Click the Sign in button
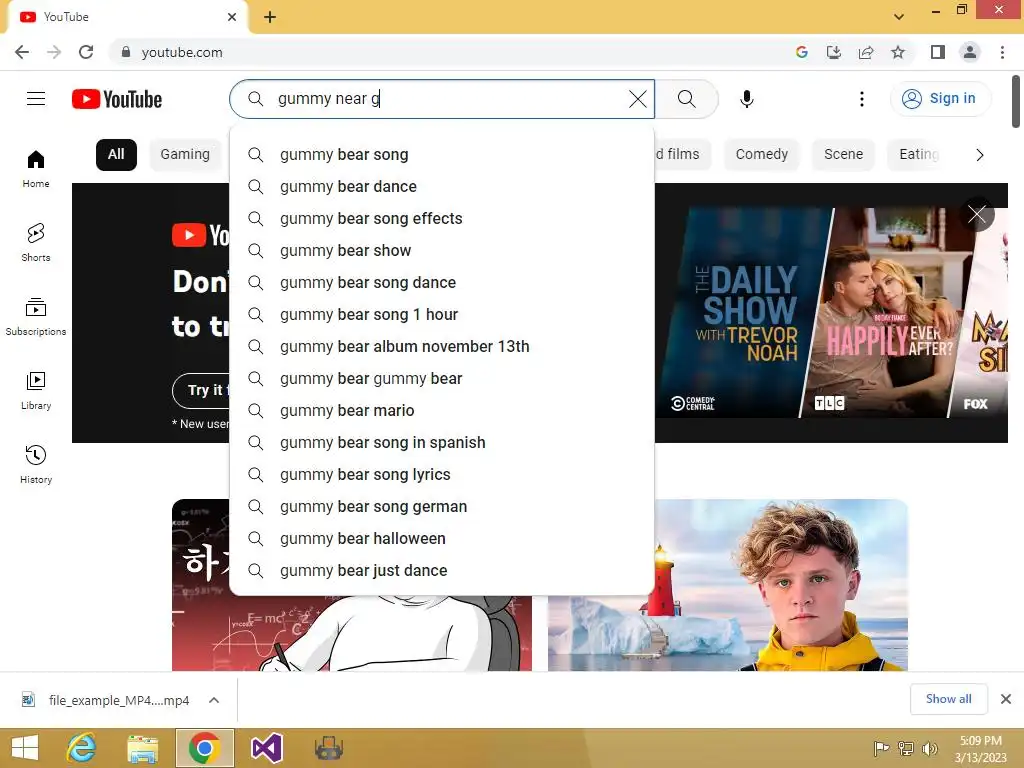Viewport: 1024px width, 768px height. (940, 99)
